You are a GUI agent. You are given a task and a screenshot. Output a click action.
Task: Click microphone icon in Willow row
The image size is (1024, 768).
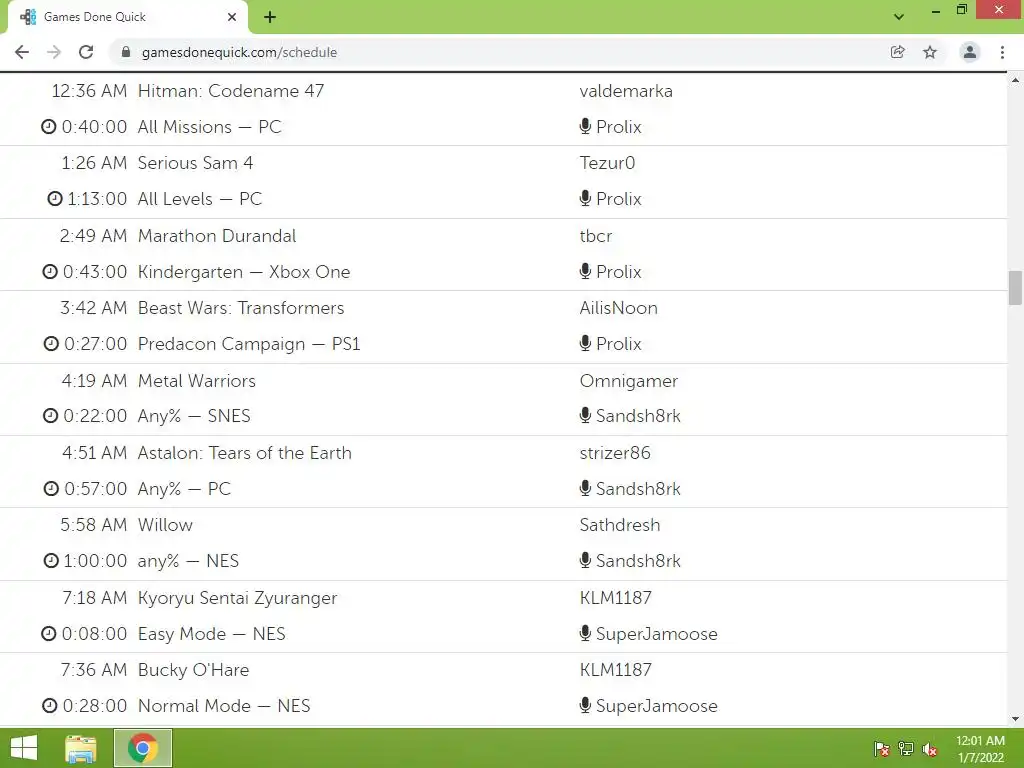[x=585, y=560]
